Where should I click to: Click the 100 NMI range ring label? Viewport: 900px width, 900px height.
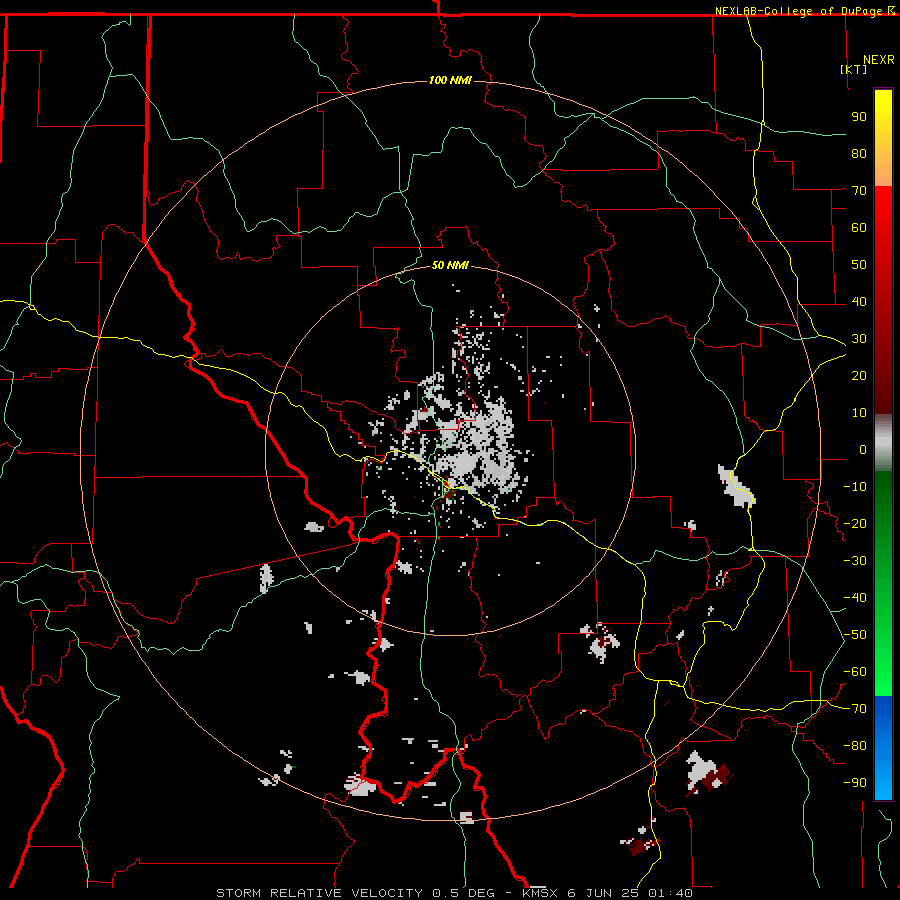click(450, 80)
